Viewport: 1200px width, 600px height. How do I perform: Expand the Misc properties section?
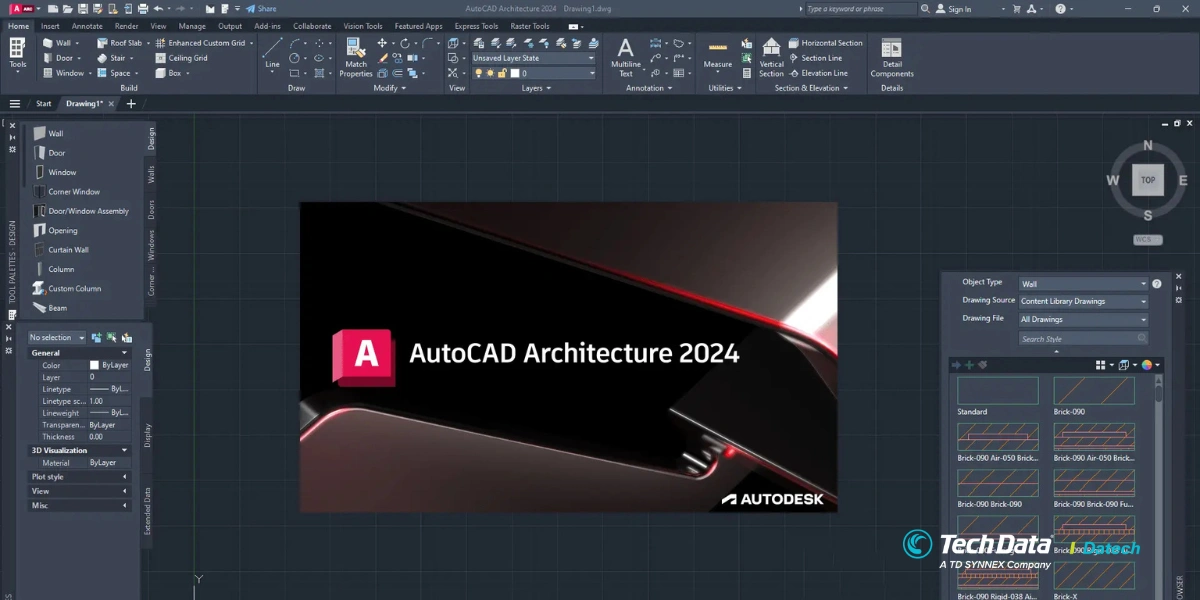click(79, 506)
